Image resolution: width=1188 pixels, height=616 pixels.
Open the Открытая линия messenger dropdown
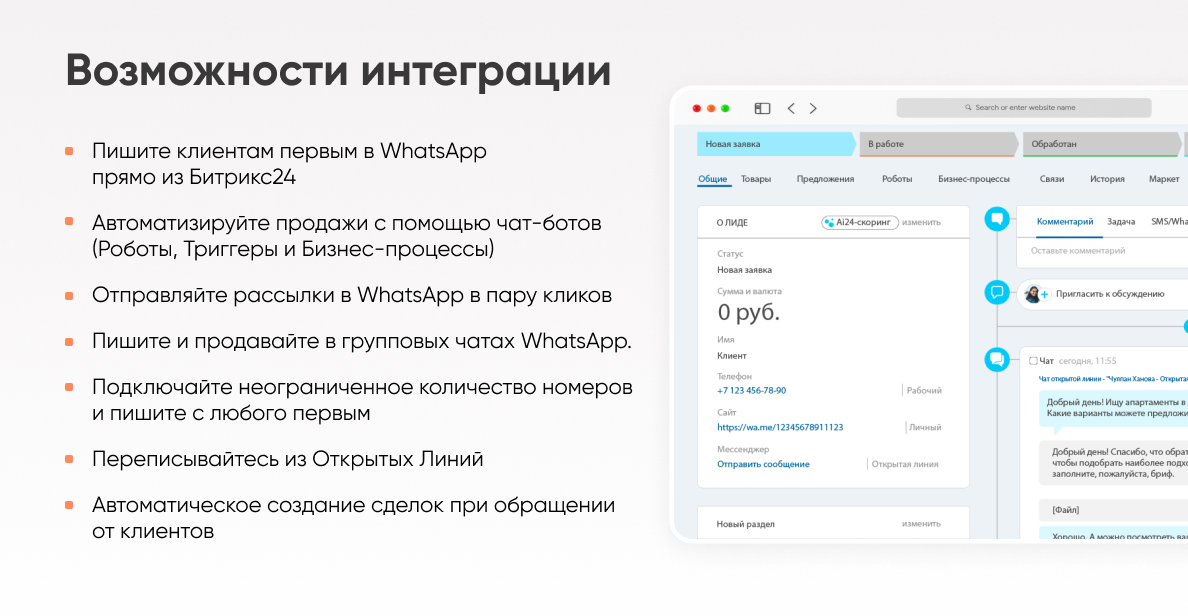905,464
